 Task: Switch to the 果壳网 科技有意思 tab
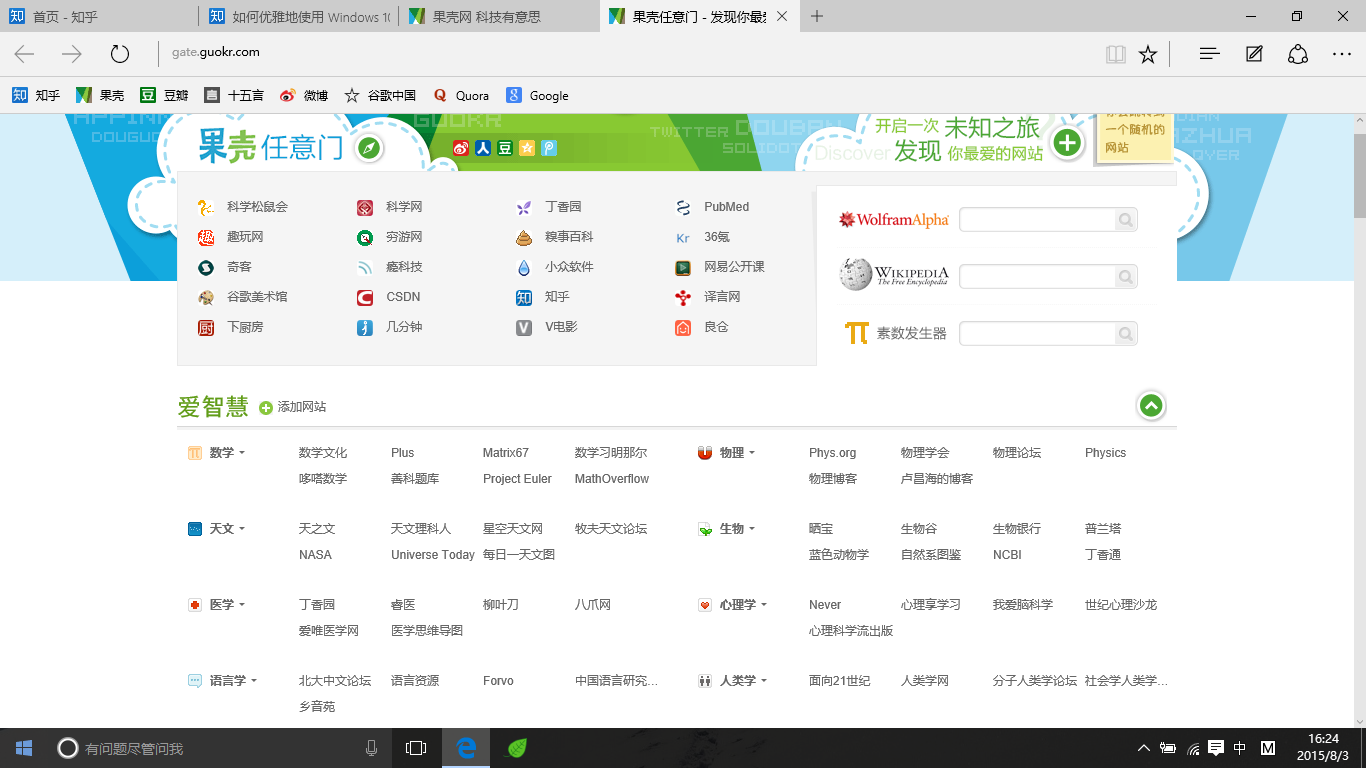[x=500, y=16]
